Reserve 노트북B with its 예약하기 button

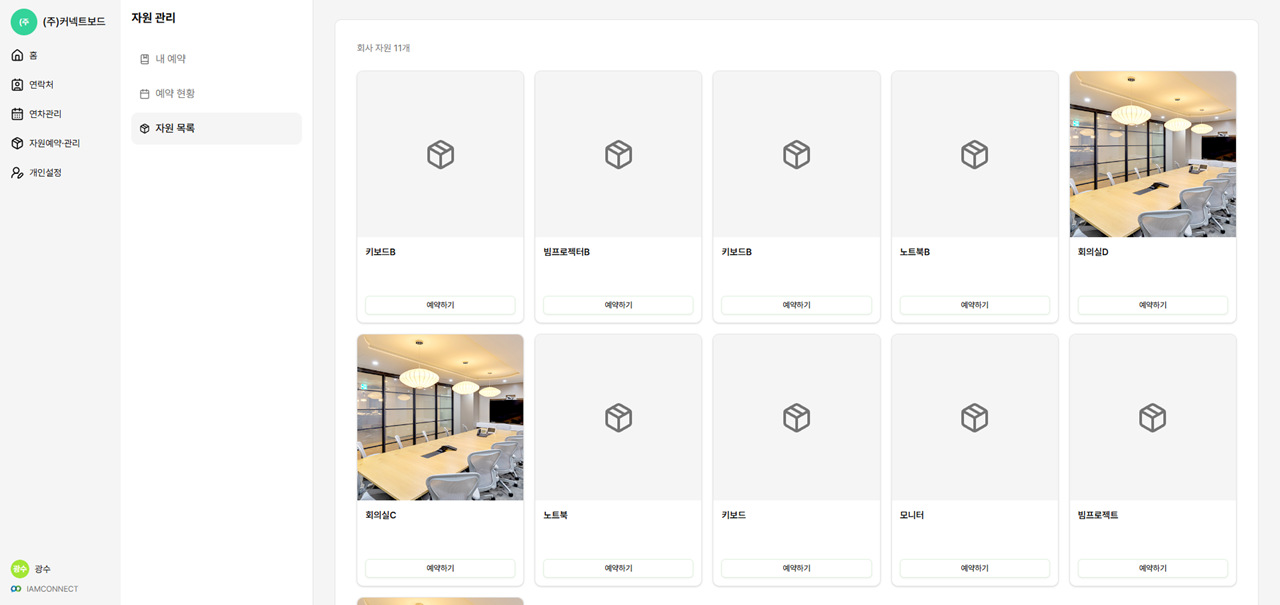pyautogui.click(x=974, y=305)
